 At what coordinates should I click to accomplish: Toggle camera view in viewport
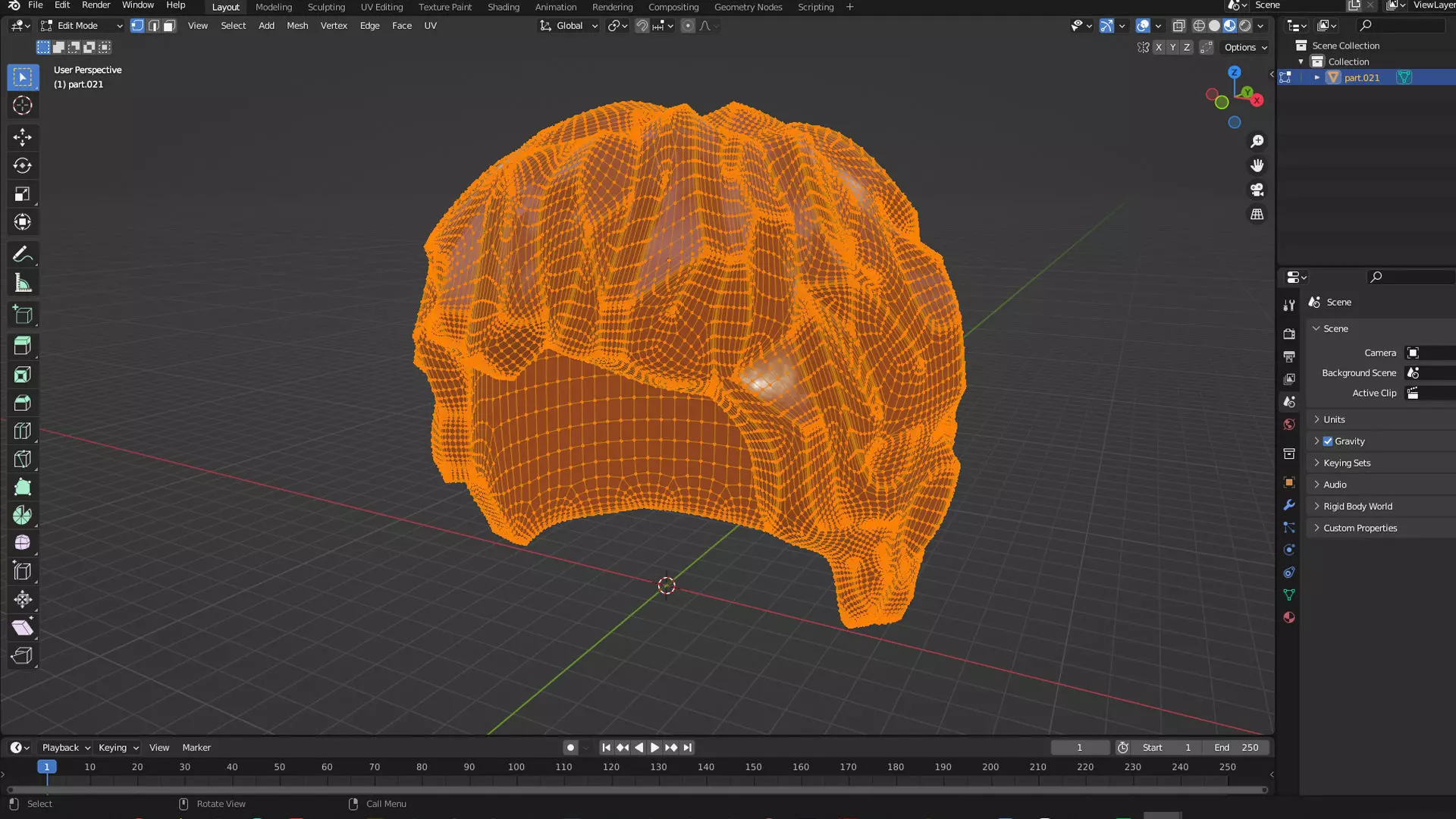[x=1257, y=190]
